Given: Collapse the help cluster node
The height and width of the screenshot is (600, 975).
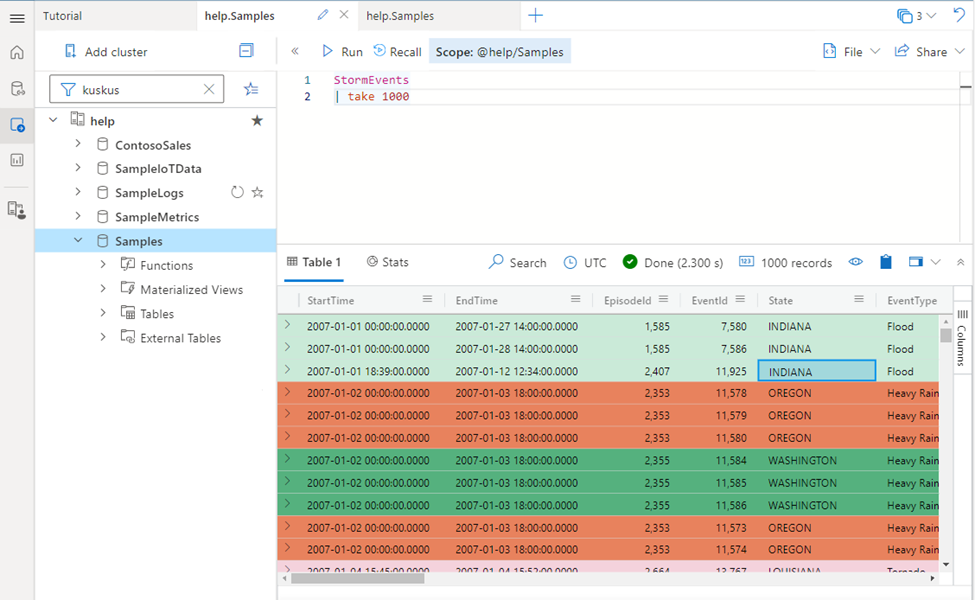Looking at the screenshot, I should coord(53,120).
